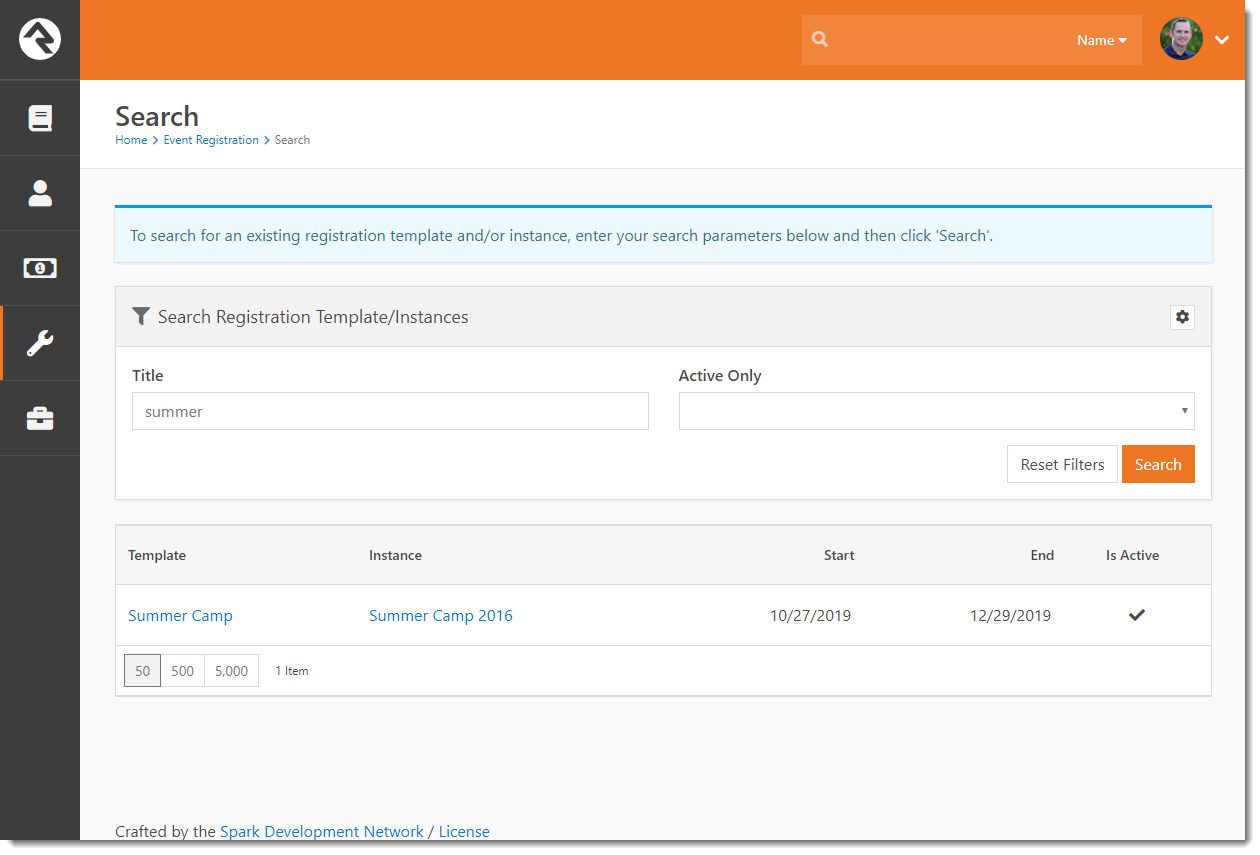This screenshot has height=855, width=1260.
Task: Set page size to 5,000
Action: (231, 671)
